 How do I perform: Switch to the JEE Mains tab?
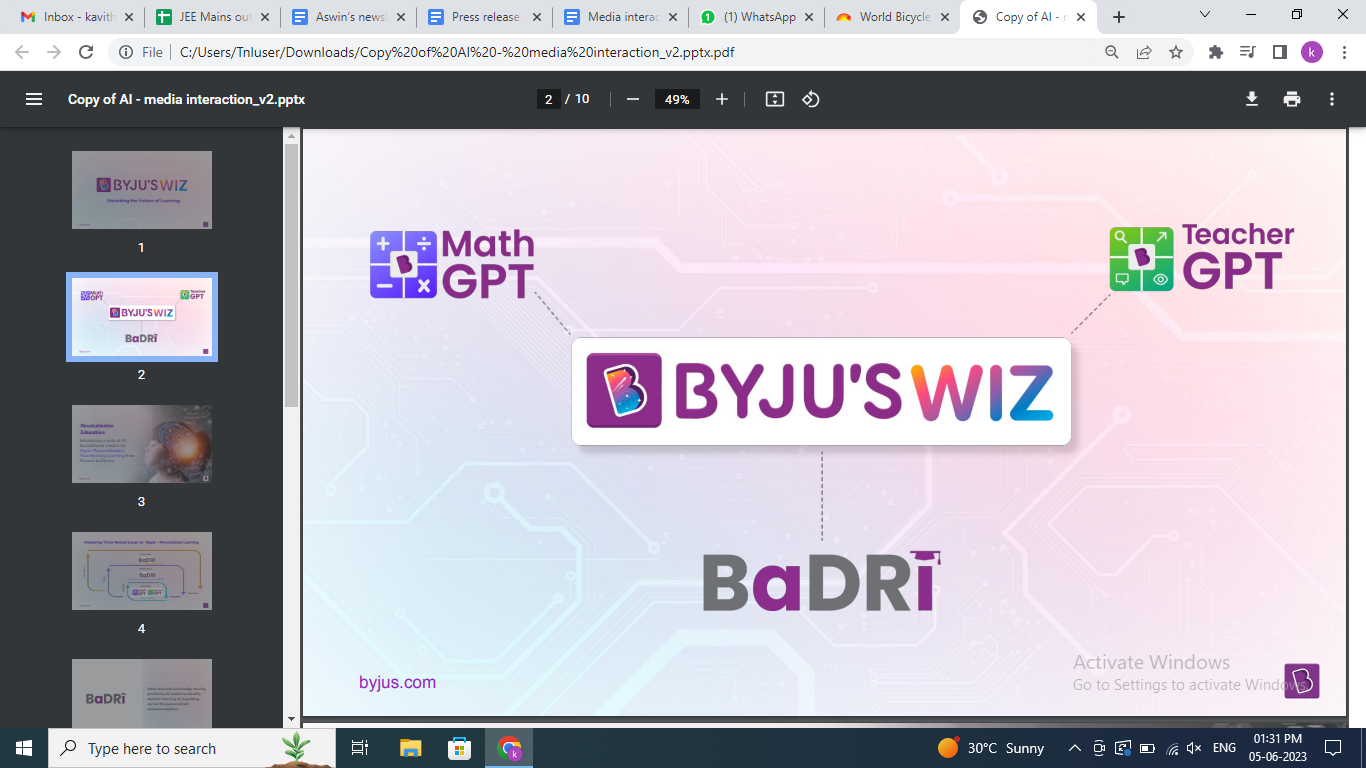pyautogui.click(x=212, y=17)
